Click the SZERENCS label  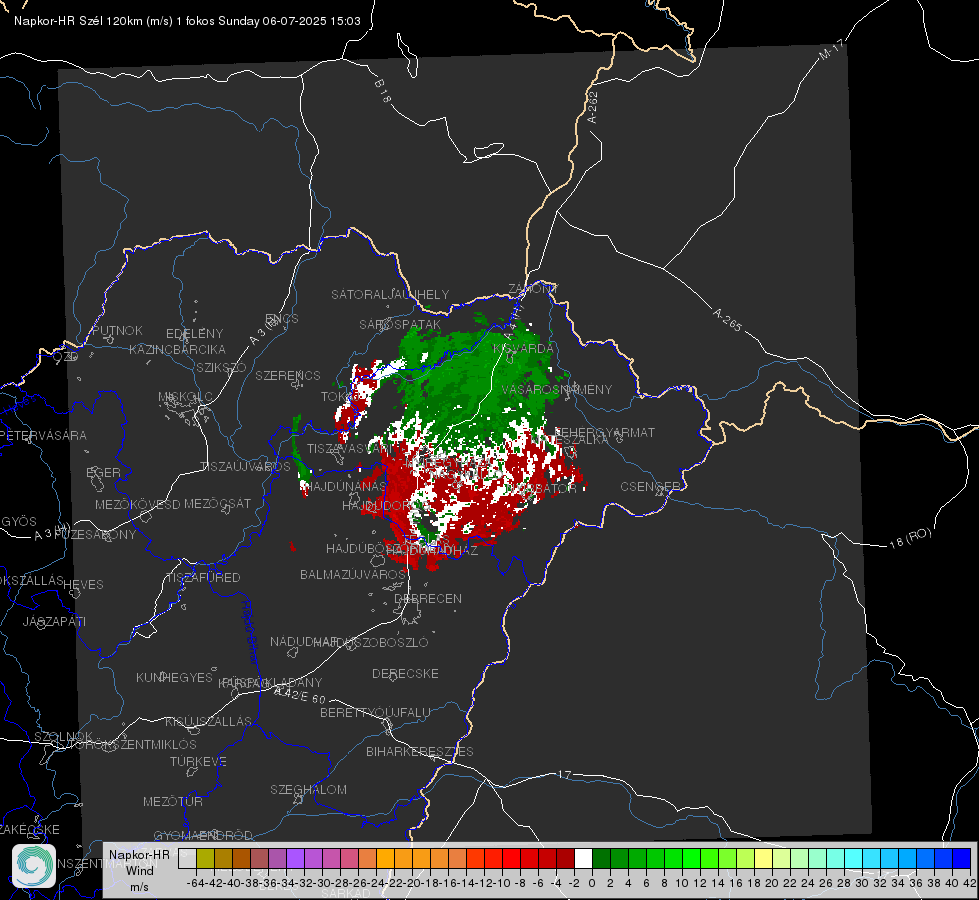point(288,375)
